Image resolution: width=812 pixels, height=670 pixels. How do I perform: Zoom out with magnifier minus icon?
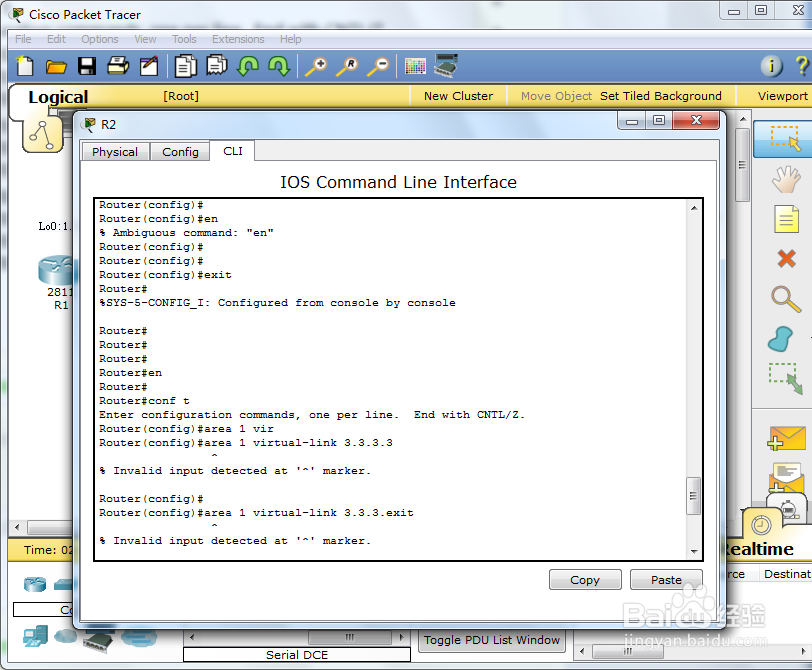click(x=378, y=66)
